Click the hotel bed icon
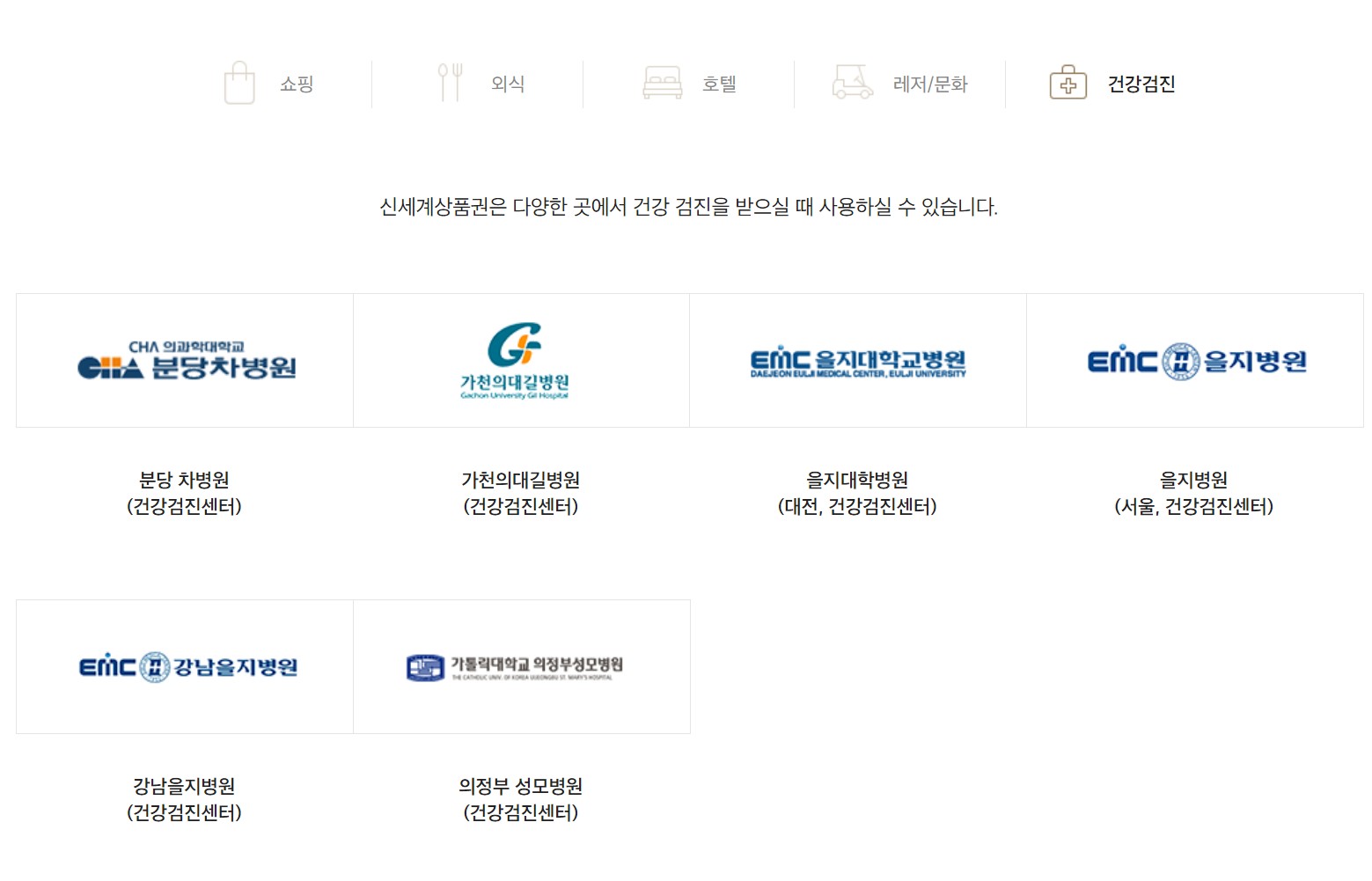Screen dimensions: 1372x881 (x=663, y=83)
